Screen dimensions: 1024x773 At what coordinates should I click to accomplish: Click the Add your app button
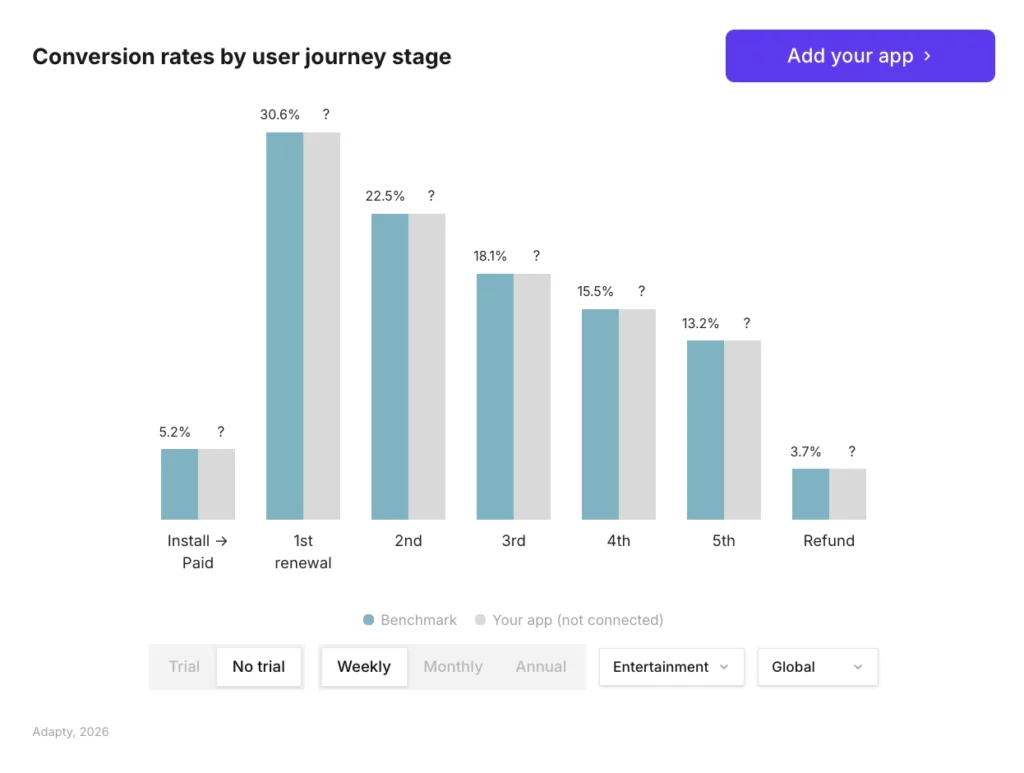pyautogui.click(x=860, y=56)
